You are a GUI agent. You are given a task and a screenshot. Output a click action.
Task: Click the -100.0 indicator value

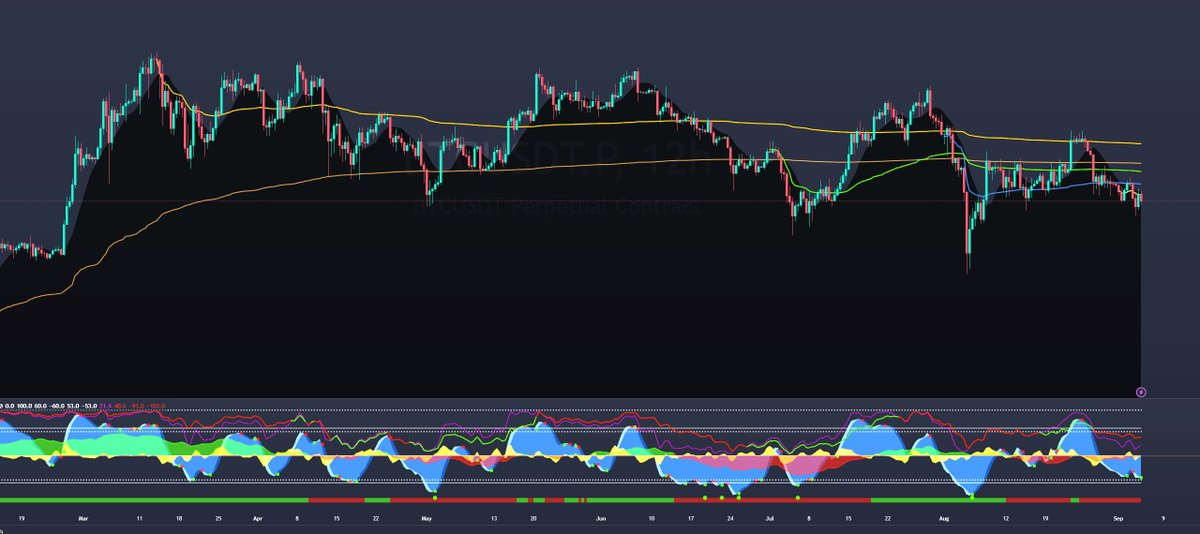point(156,406)
